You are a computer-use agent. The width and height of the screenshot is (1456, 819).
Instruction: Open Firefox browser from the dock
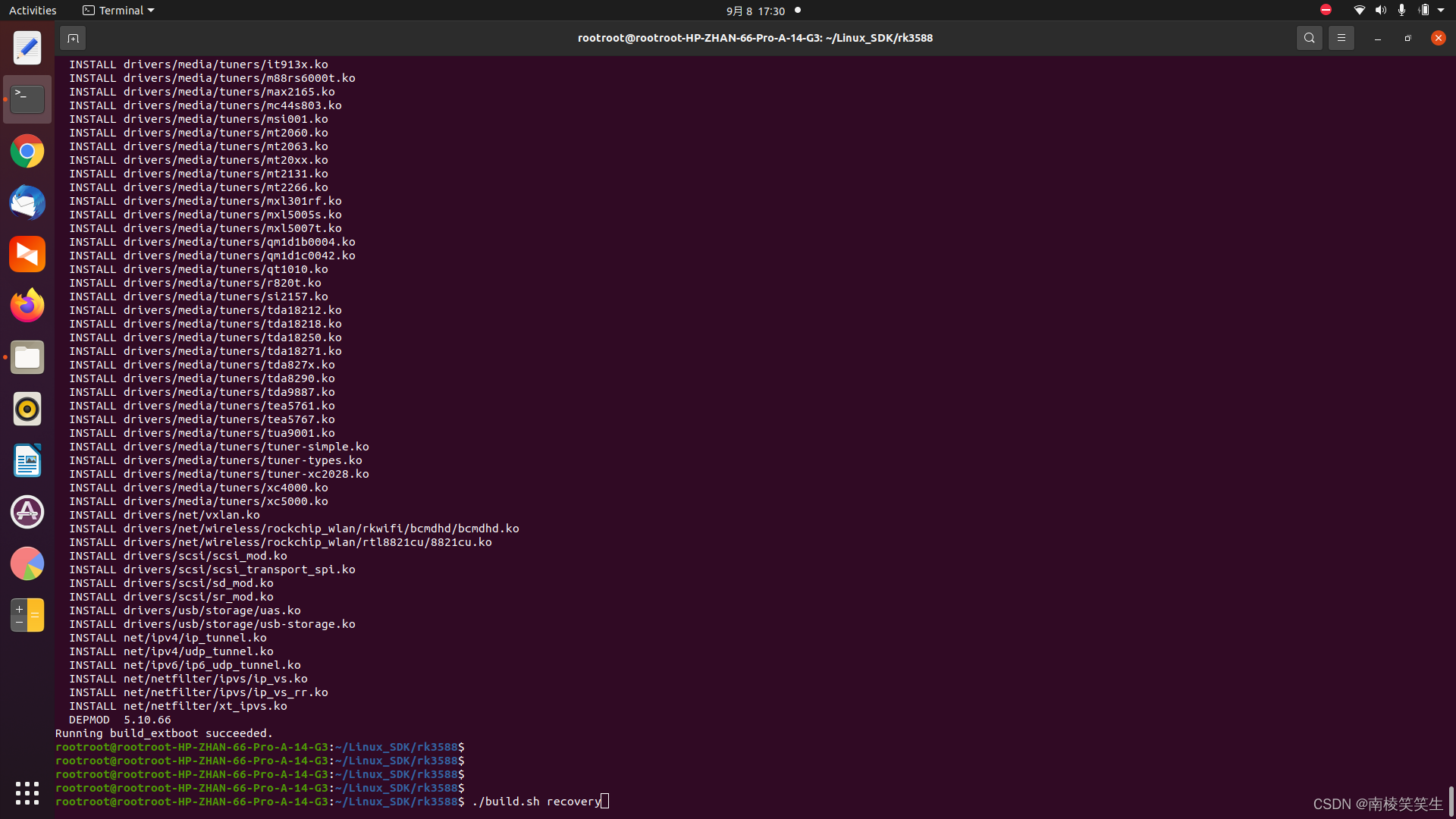click(27, 305)
